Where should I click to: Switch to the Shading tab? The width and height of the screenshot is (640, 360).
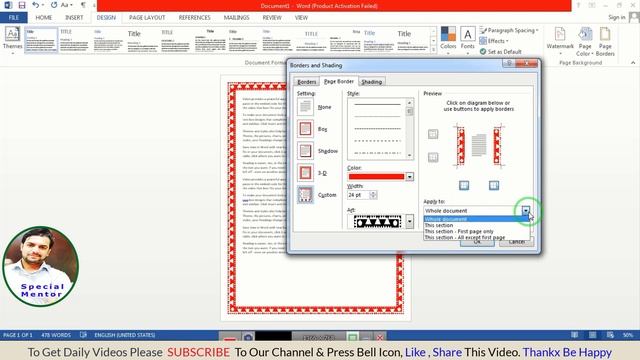[371, 82]
